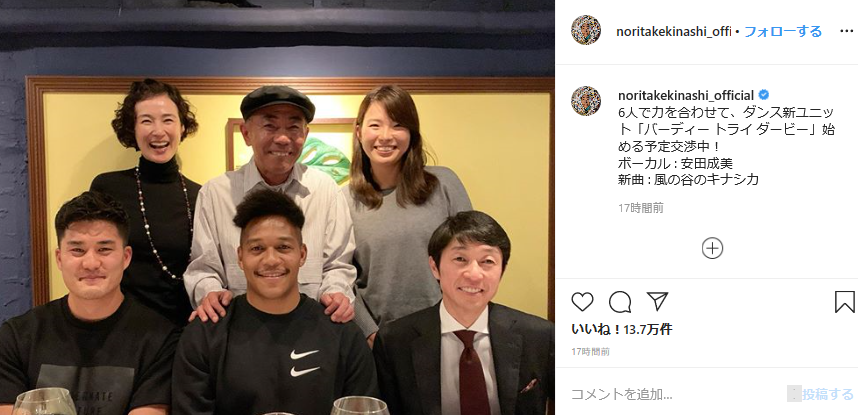Click the 17時間前 timestamp below likes
858x415 pixels.
pyautogui.click(x=590, y=351)
